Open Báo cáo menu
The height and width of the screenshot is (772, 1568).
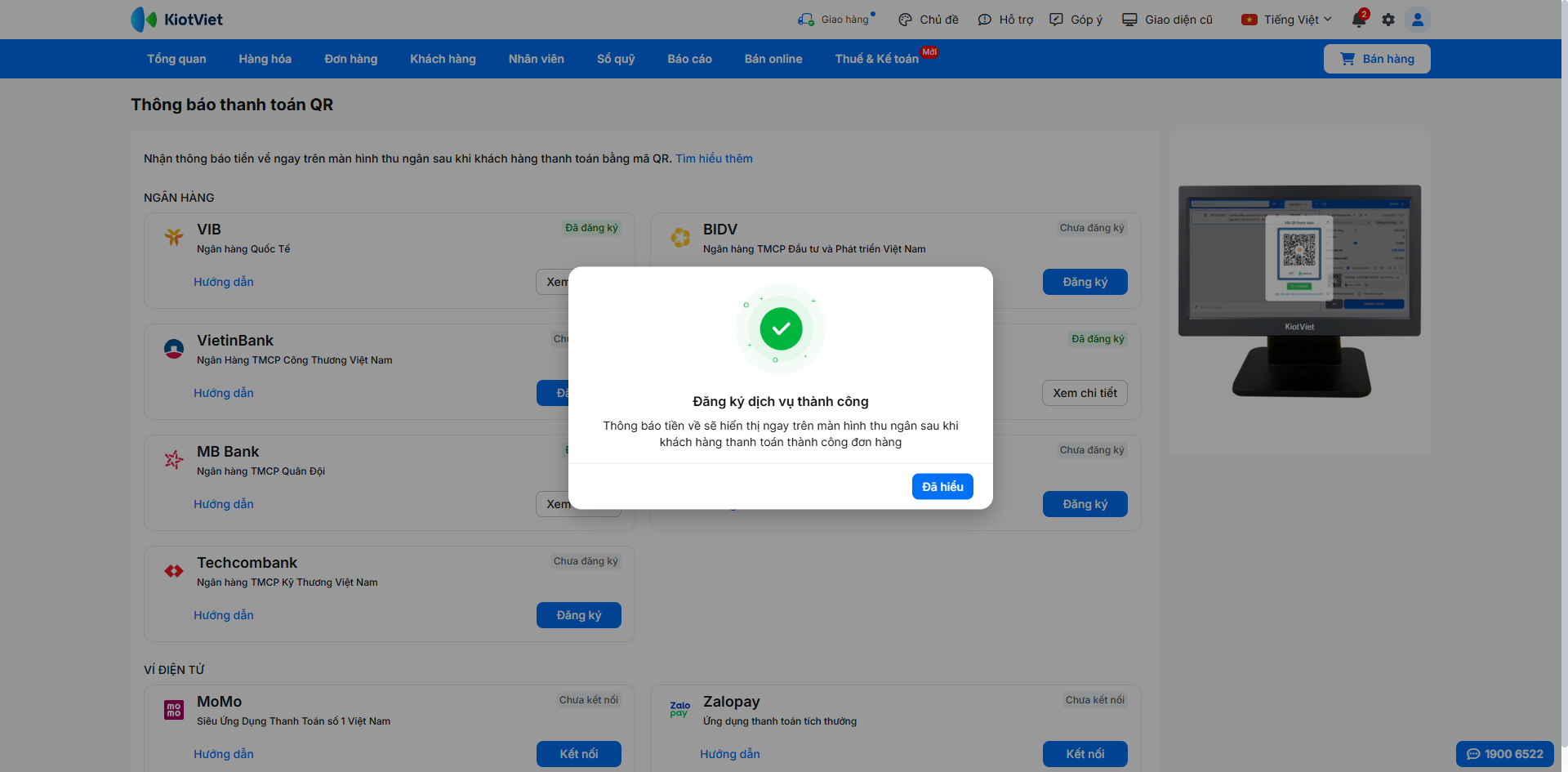tap(690, 59)
